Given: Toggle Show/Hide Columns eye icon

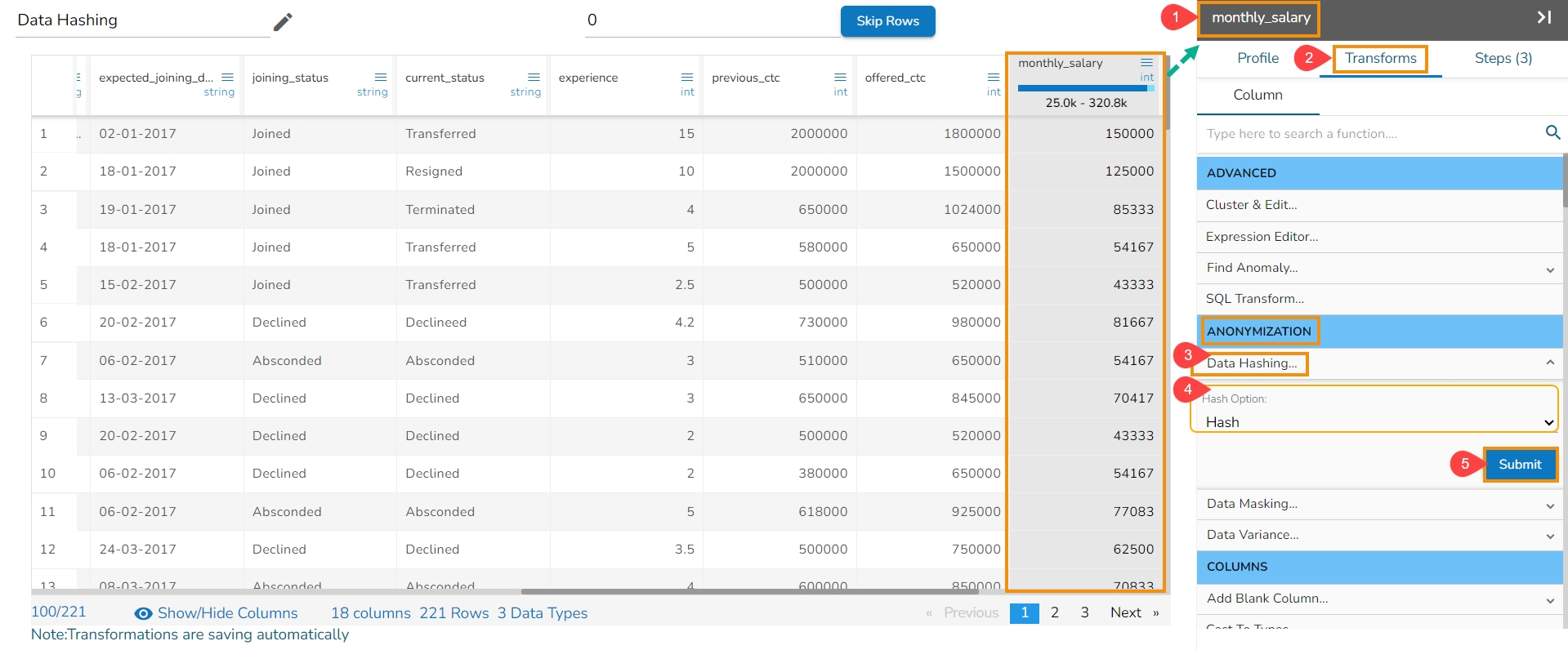Looking at the screenshot, I should click(143, 613).
